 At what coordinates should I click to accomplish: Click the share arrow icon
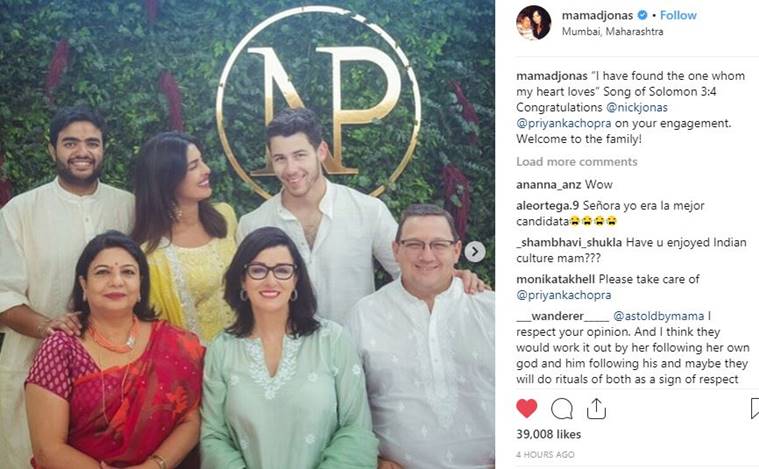596,408
